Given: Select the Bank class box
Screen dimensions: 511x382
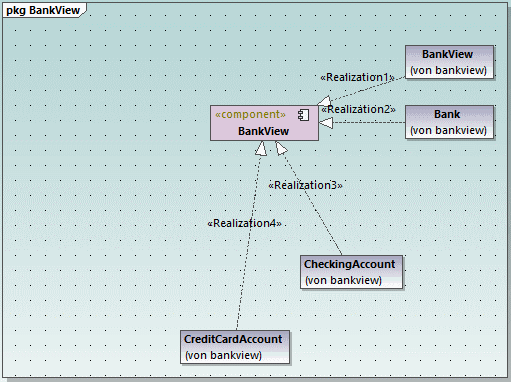Looking at the screenshot, I should [449, 122].
